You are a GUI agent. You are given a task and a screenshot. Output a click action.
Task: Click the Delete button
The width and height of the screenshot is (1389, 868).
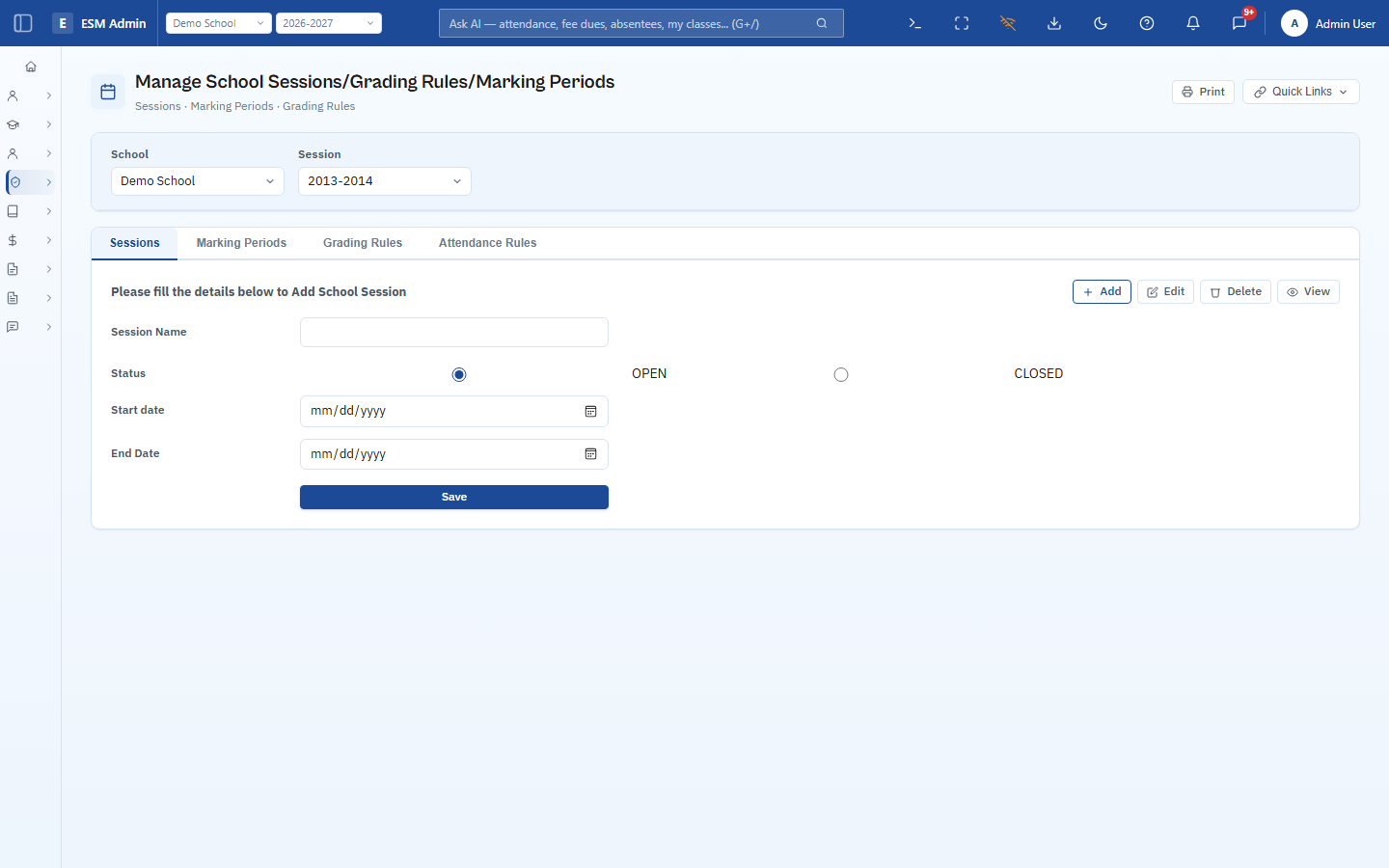point(1236,291)
